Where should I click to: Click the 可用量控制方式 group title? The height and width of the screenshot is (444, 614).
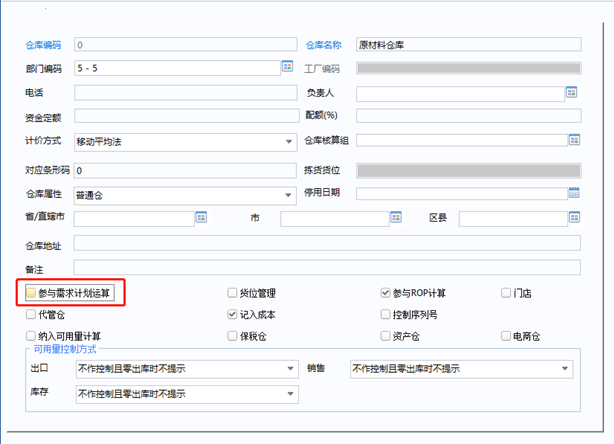[x=65, y=349]
